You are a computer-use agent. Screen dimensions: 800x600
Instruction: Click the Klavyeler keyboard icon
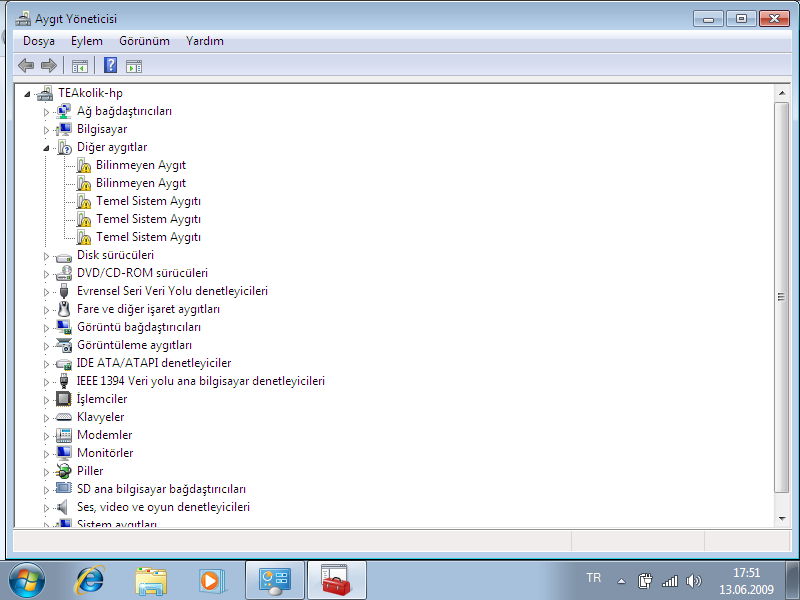pos(64,417)
